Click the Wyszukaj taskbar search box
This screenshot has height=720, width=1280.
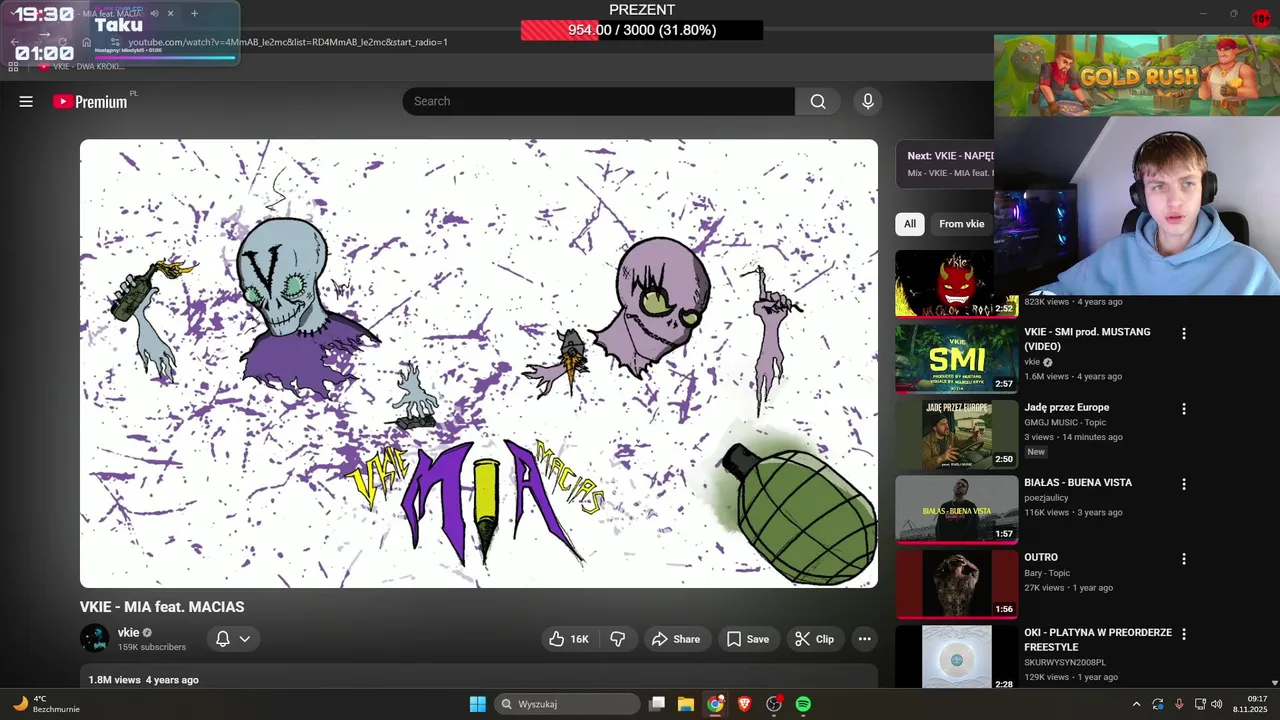coord(567,704)
